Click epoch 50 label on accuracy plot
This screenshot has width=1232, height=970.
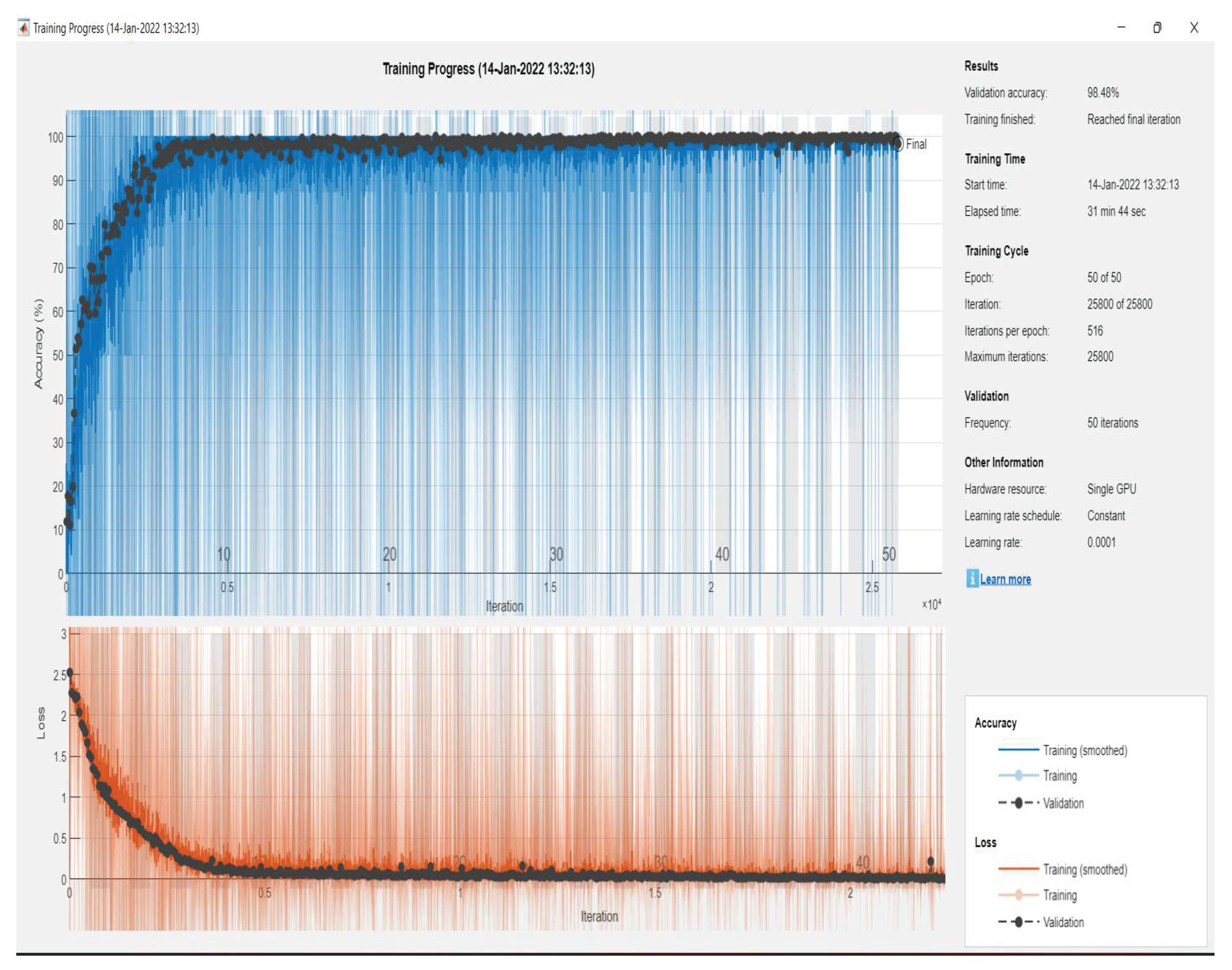889,554
